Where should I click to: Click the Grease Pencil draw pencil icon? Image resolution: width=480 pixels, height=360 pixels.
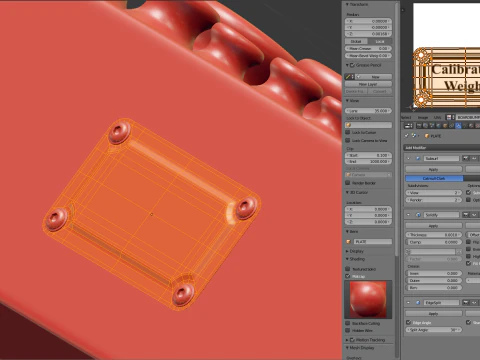(x=348, y=77)
